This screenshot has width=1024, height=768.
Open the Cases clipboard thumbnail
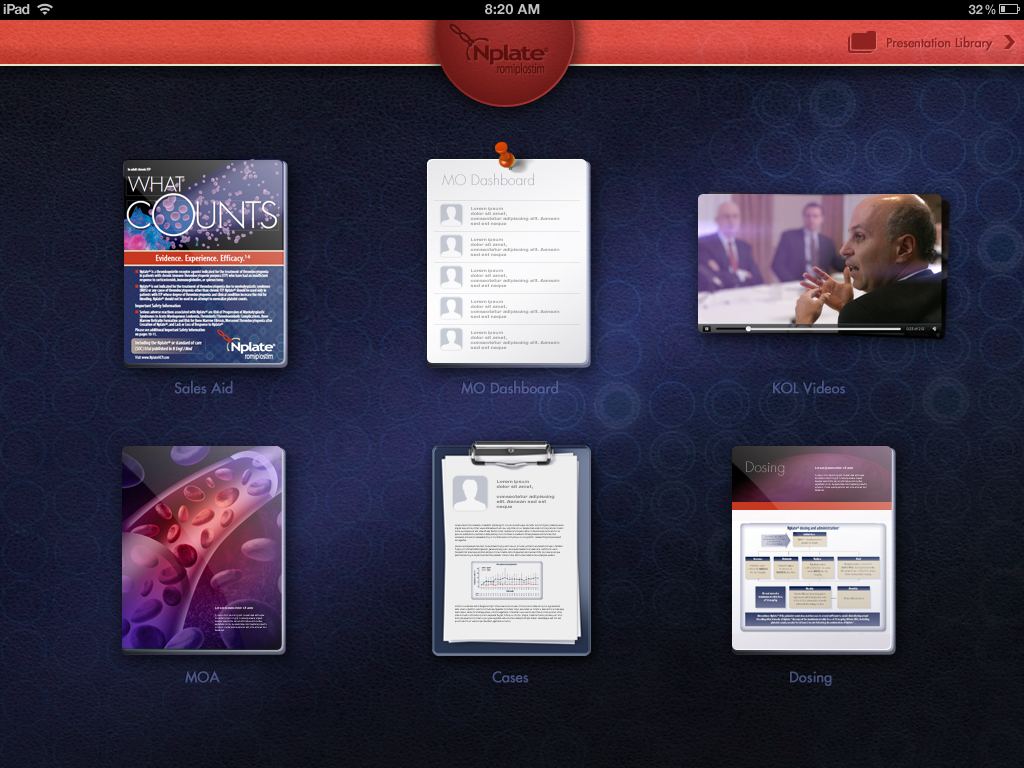[x=511, y=549]
